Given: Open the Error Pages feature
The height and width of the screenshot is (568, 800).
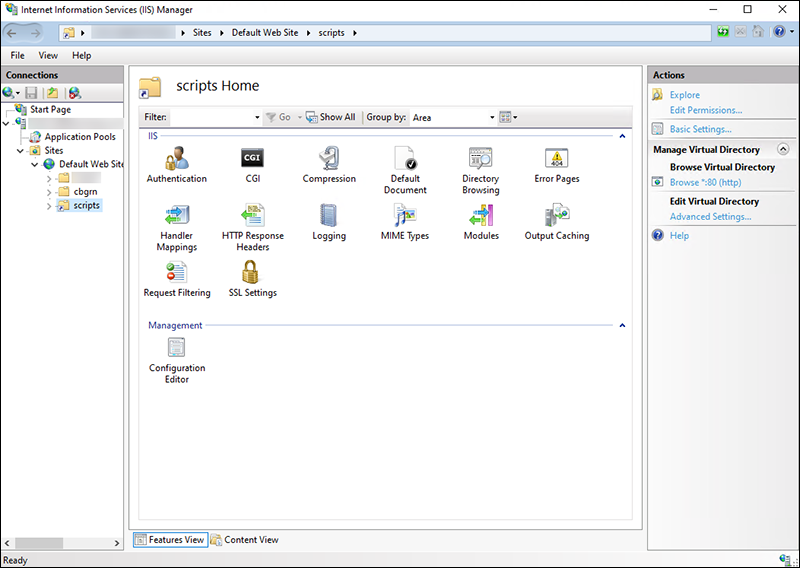Looking at the screenshot, I should 557,165.
